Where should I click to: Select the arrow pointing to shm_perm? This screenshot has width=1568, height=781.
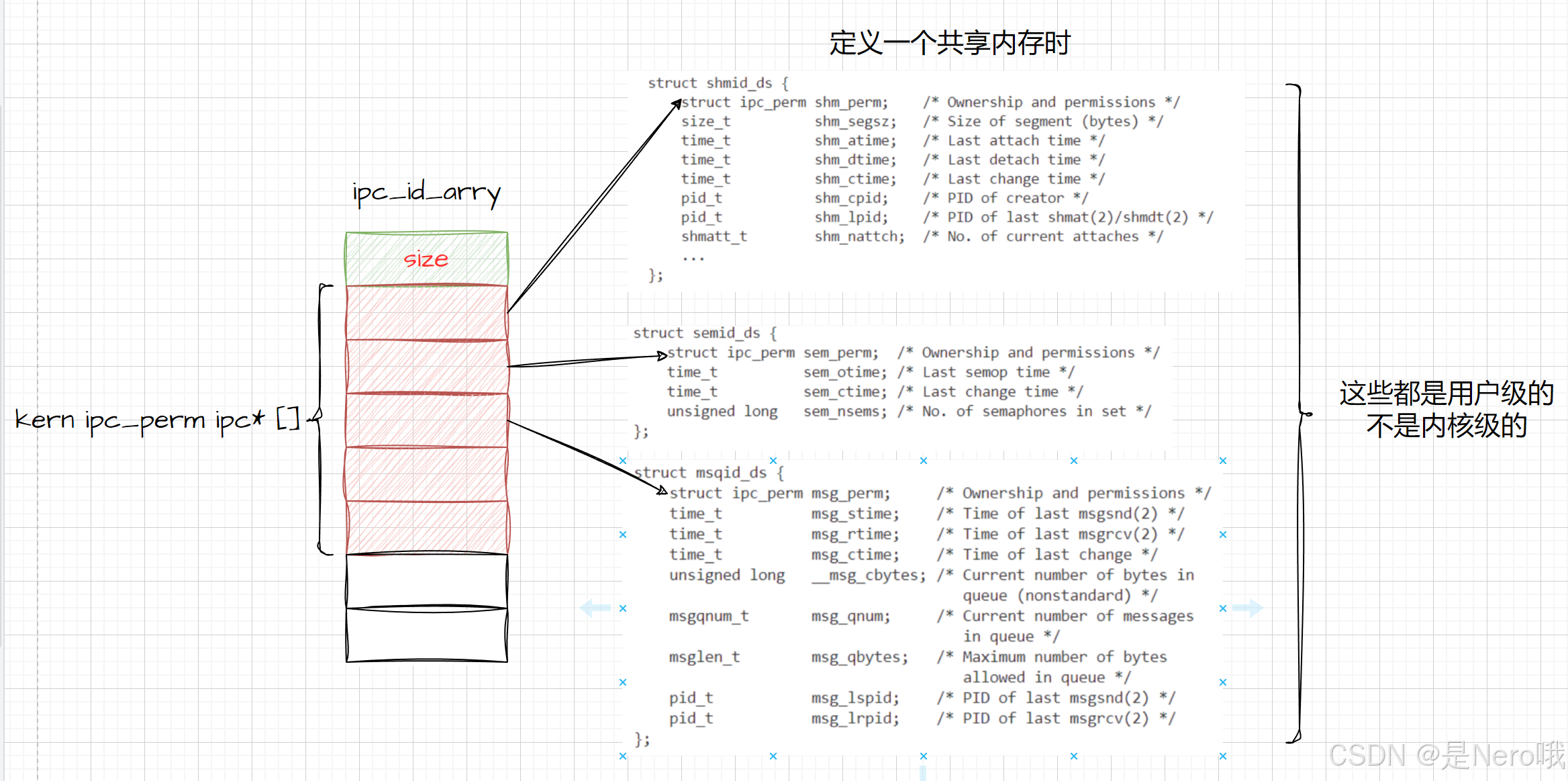coord(595,206)
